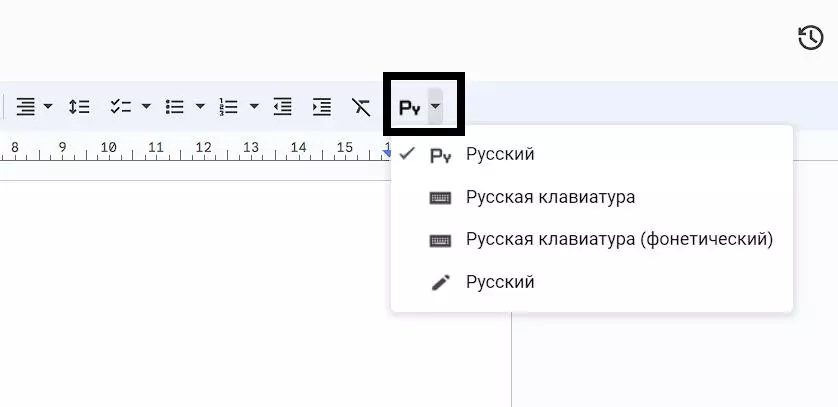This screenshot has height=407, width=838.
Task: Clear formatting with the crossed-out T icon
Action: click(x=360, y=106)
